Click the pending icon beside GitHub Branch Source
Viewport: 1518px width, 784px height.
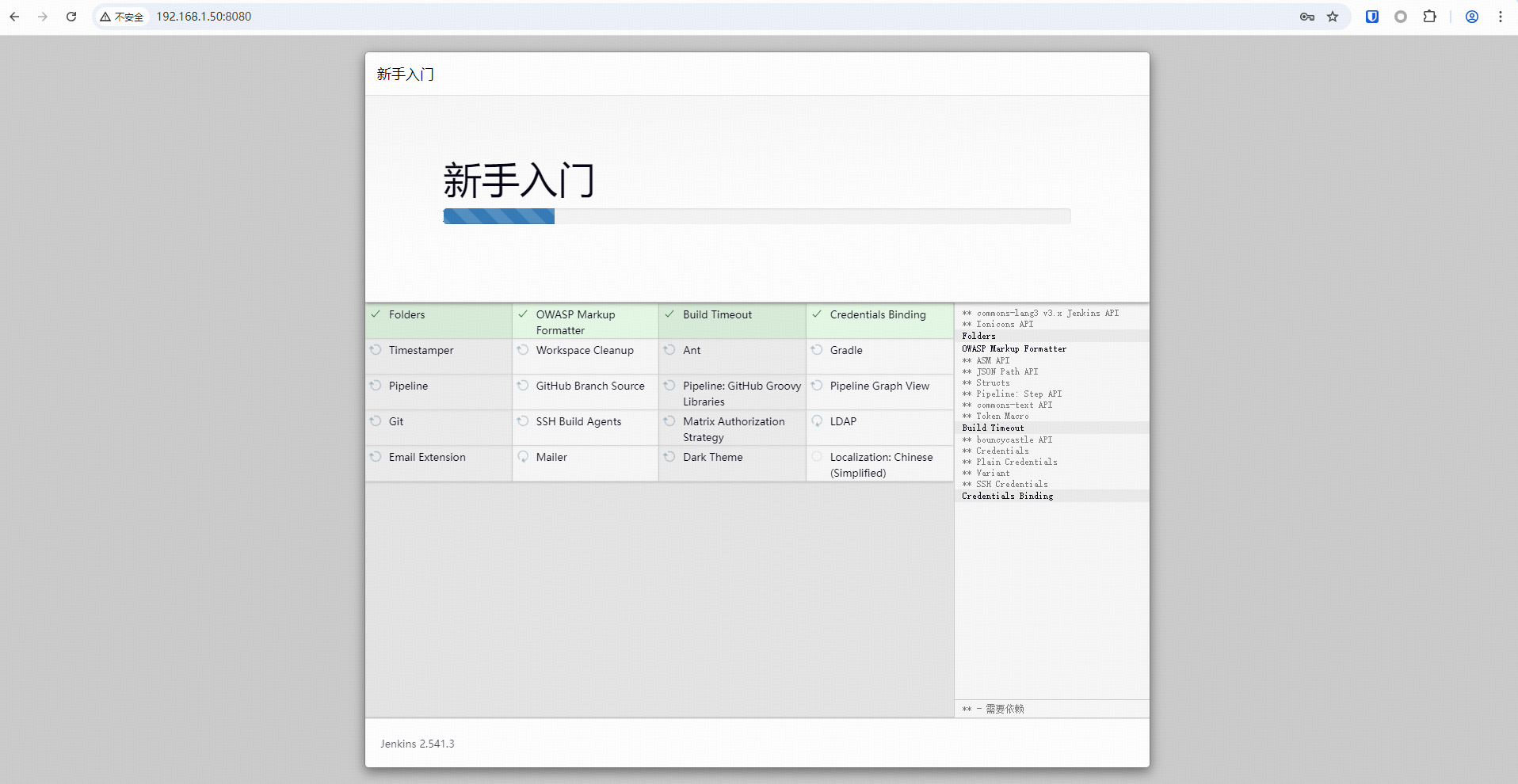[523, 385]
